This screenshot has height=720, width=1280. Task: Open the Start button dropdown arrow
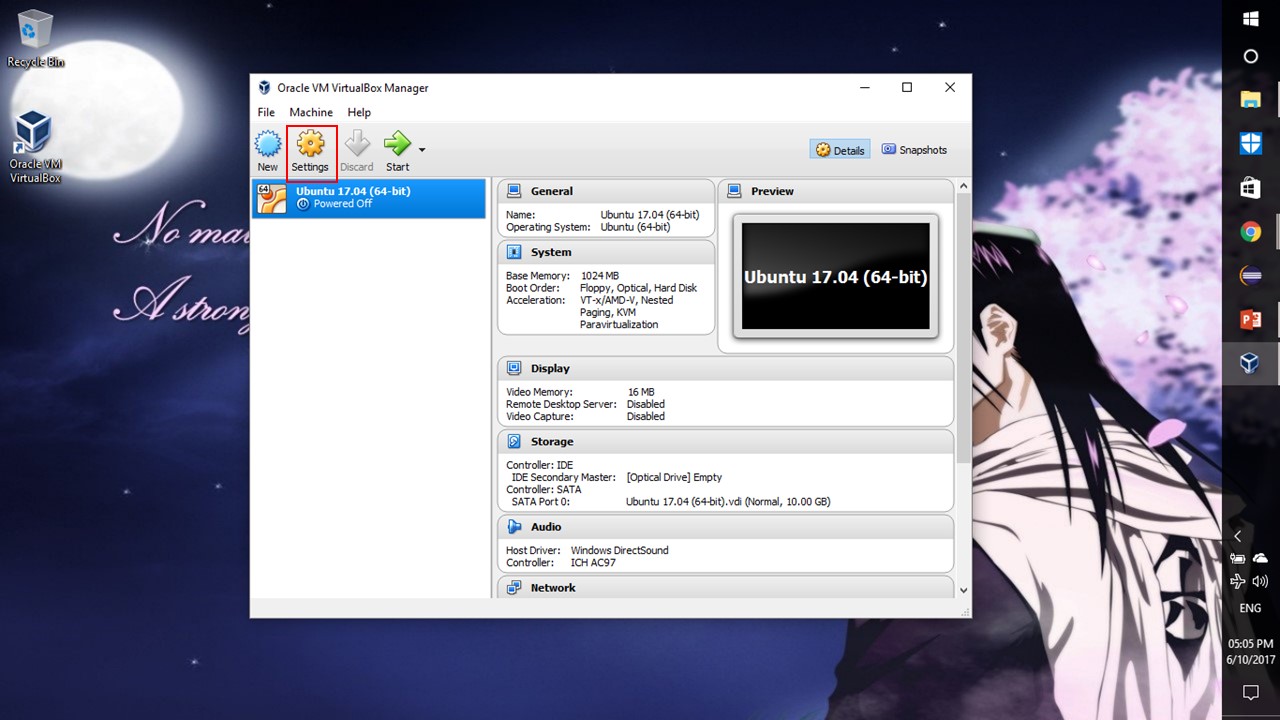coord(422,150)
